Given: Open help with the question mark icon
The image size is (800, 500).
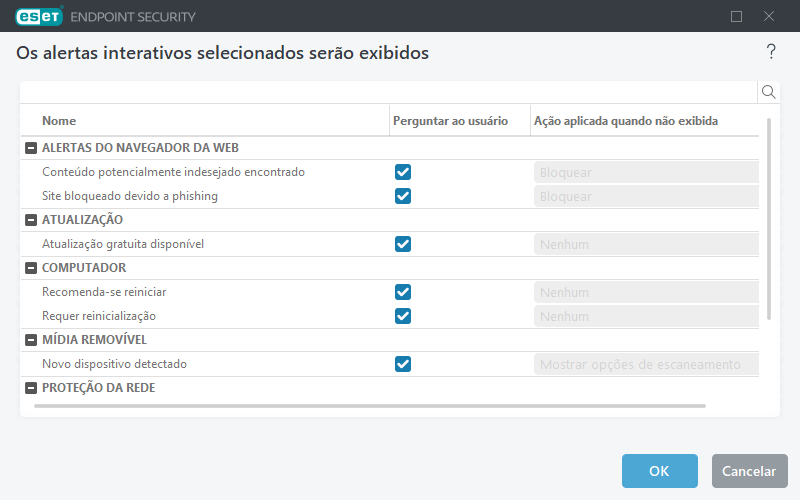Looking at the screenshot, I should pos(771,52).
